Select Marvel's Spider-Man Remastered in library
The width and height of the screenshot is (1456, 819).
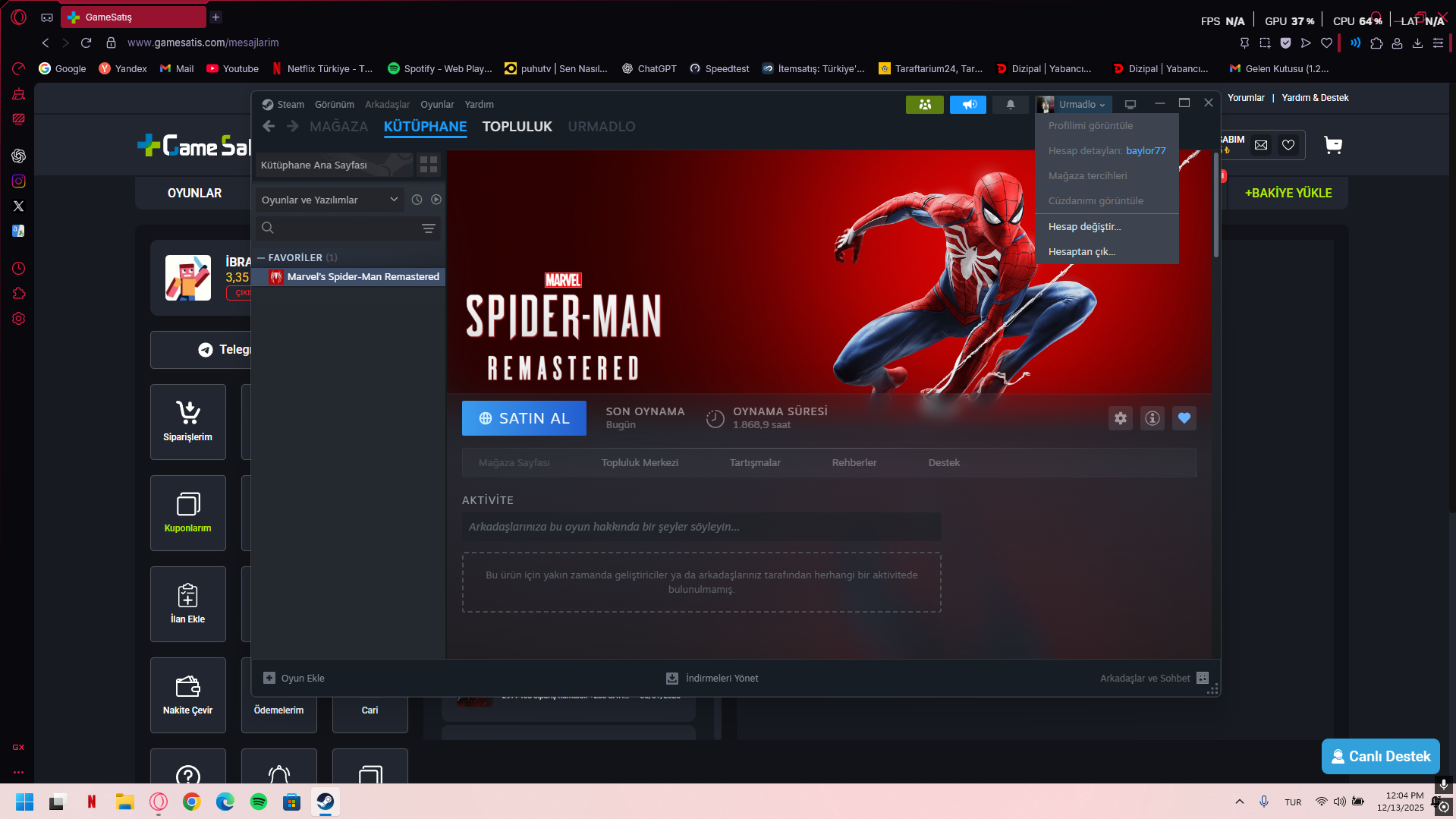pos(350,277)
